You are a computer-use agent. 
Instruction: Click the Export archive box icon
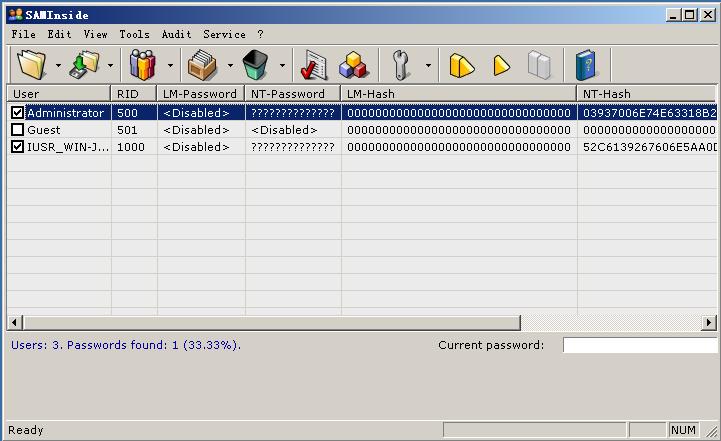[x=202, y=65]
